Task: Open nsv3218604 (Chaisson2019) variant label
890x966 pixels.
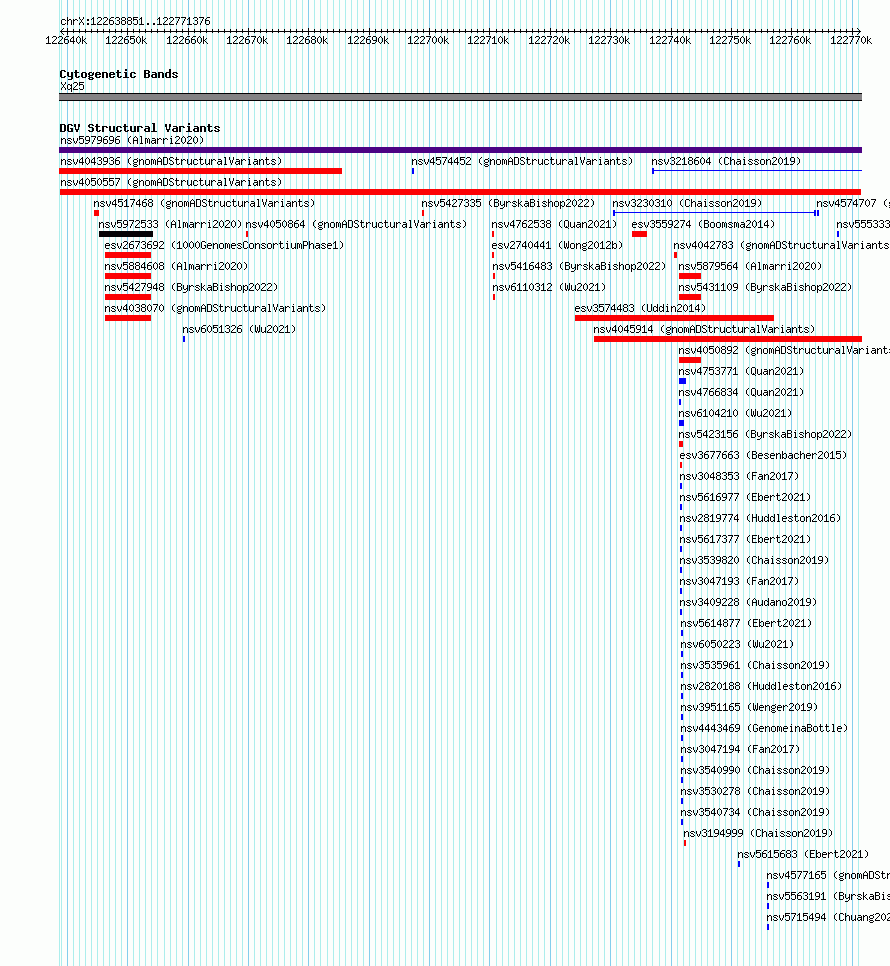Action: (726, 161)
